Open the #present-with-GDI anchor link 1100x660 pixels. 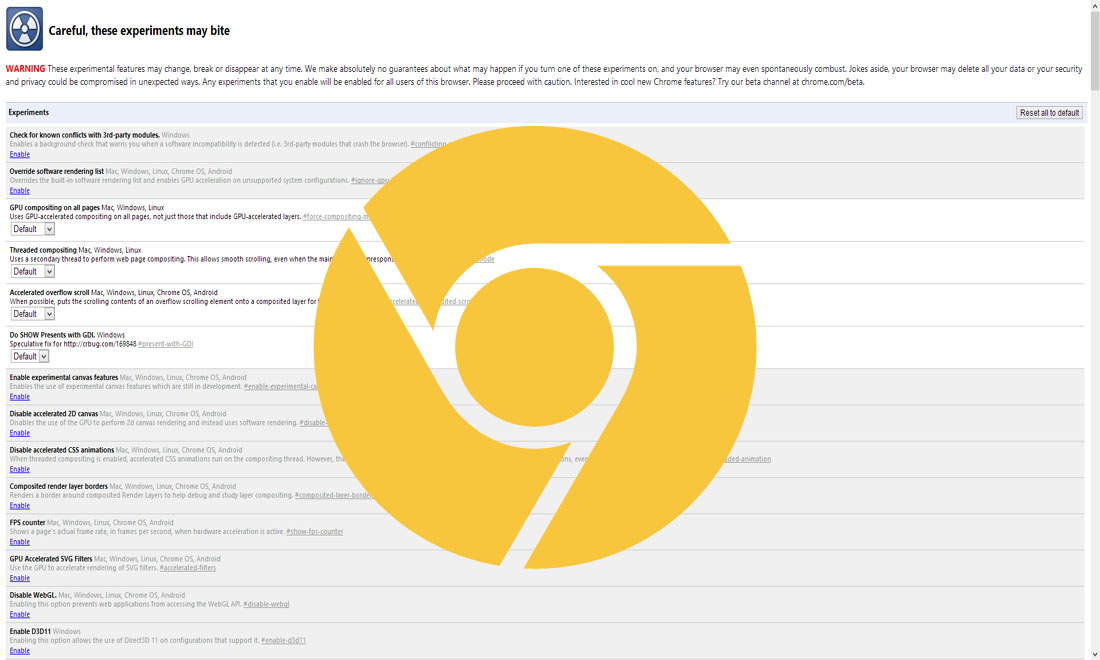click(x=166, y=344)
